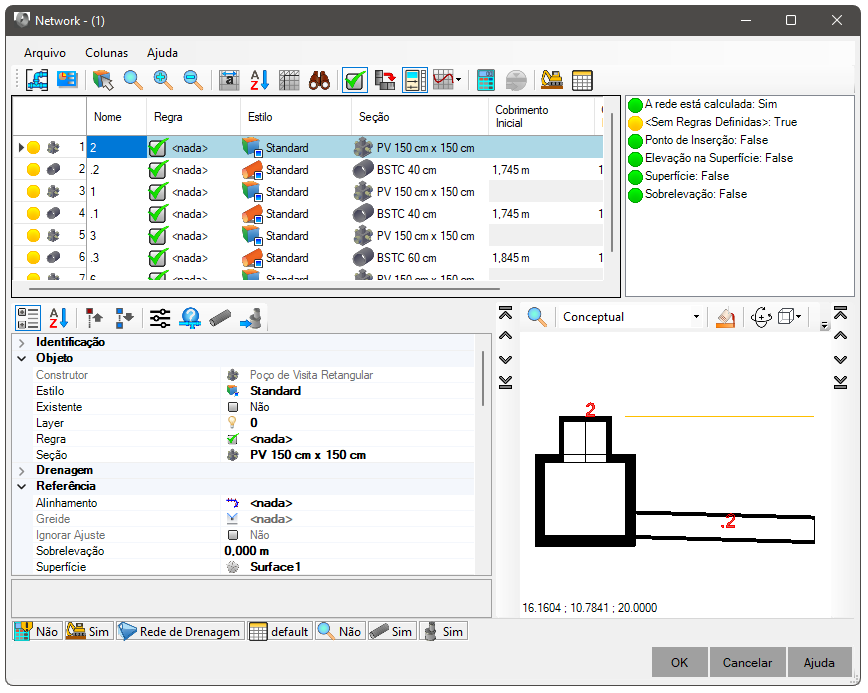868x693 pixels.
Task: Open the Arquivo menu
Action: (x=45, y=53)
